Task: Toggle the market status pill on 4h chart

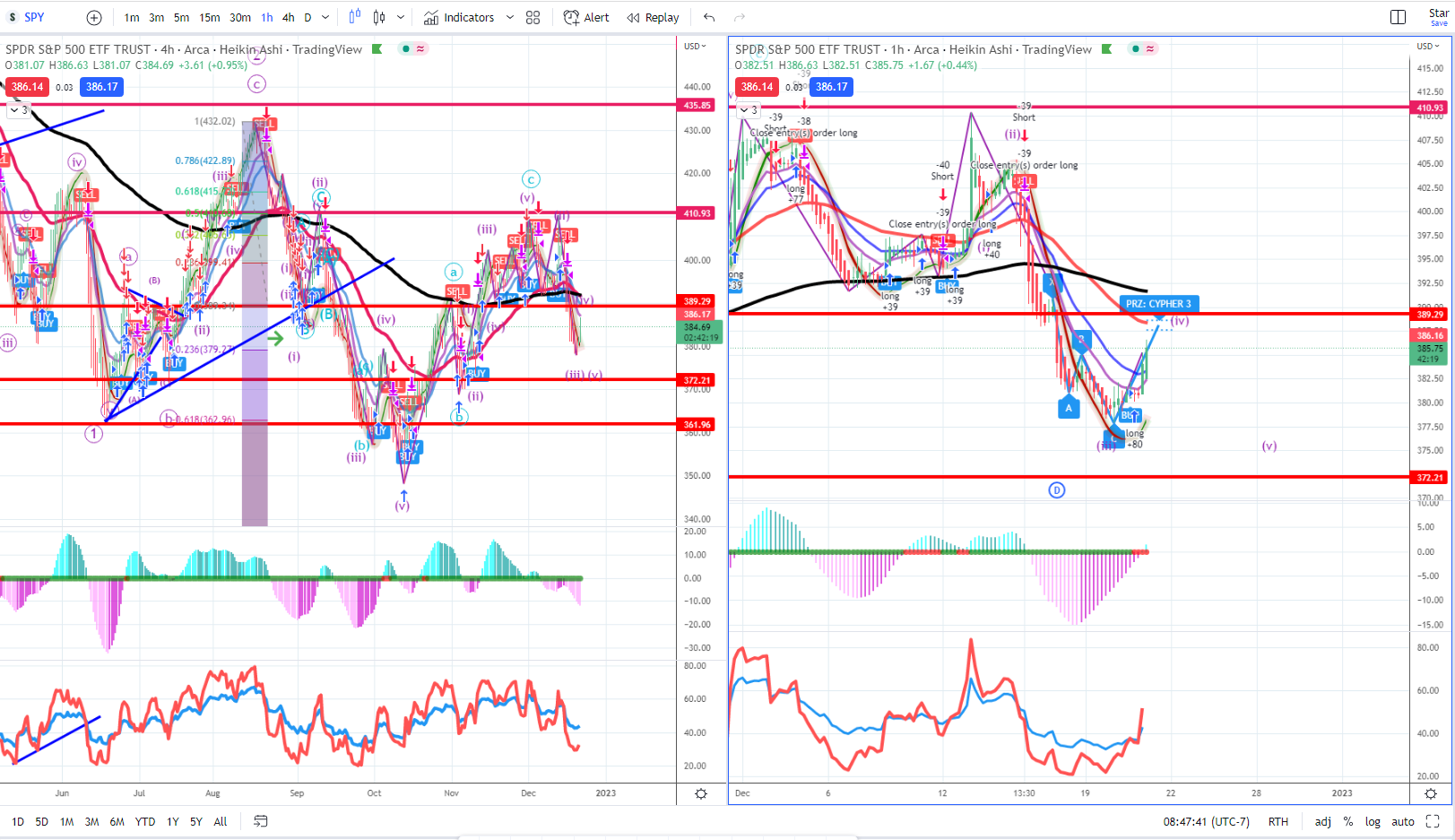Action: tap(414, 49)
